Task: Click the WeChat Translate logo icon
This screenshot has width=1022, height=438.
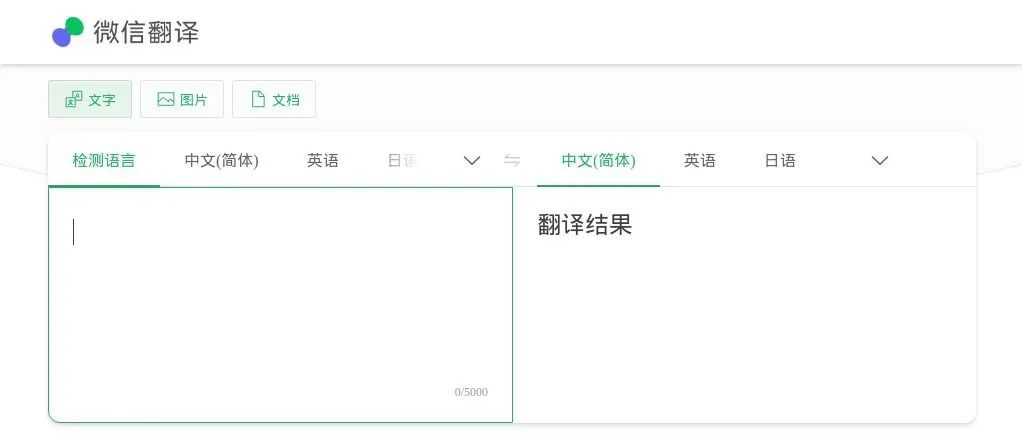Action: point(68,32)
